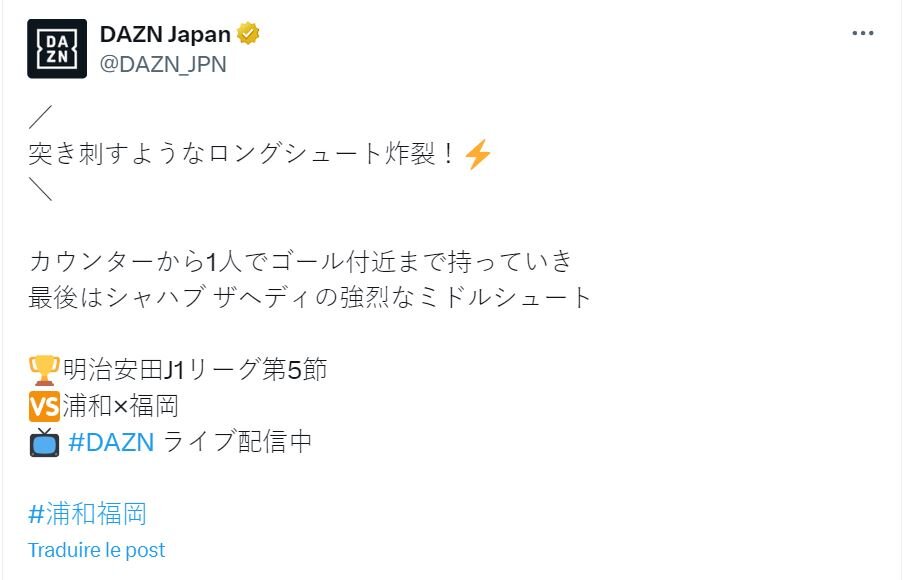Open the #DAZN hashtag

(111, 443)
